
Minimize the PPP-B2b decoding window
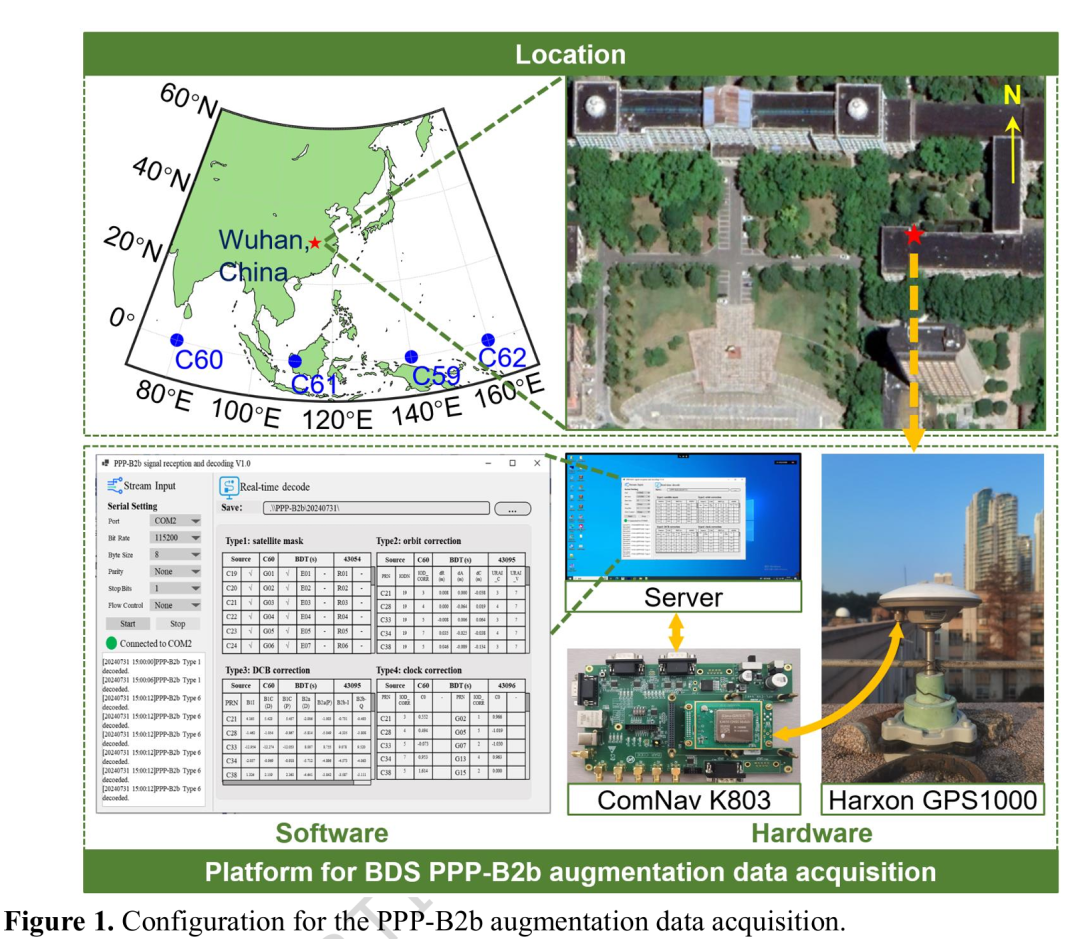click(488, 463)
